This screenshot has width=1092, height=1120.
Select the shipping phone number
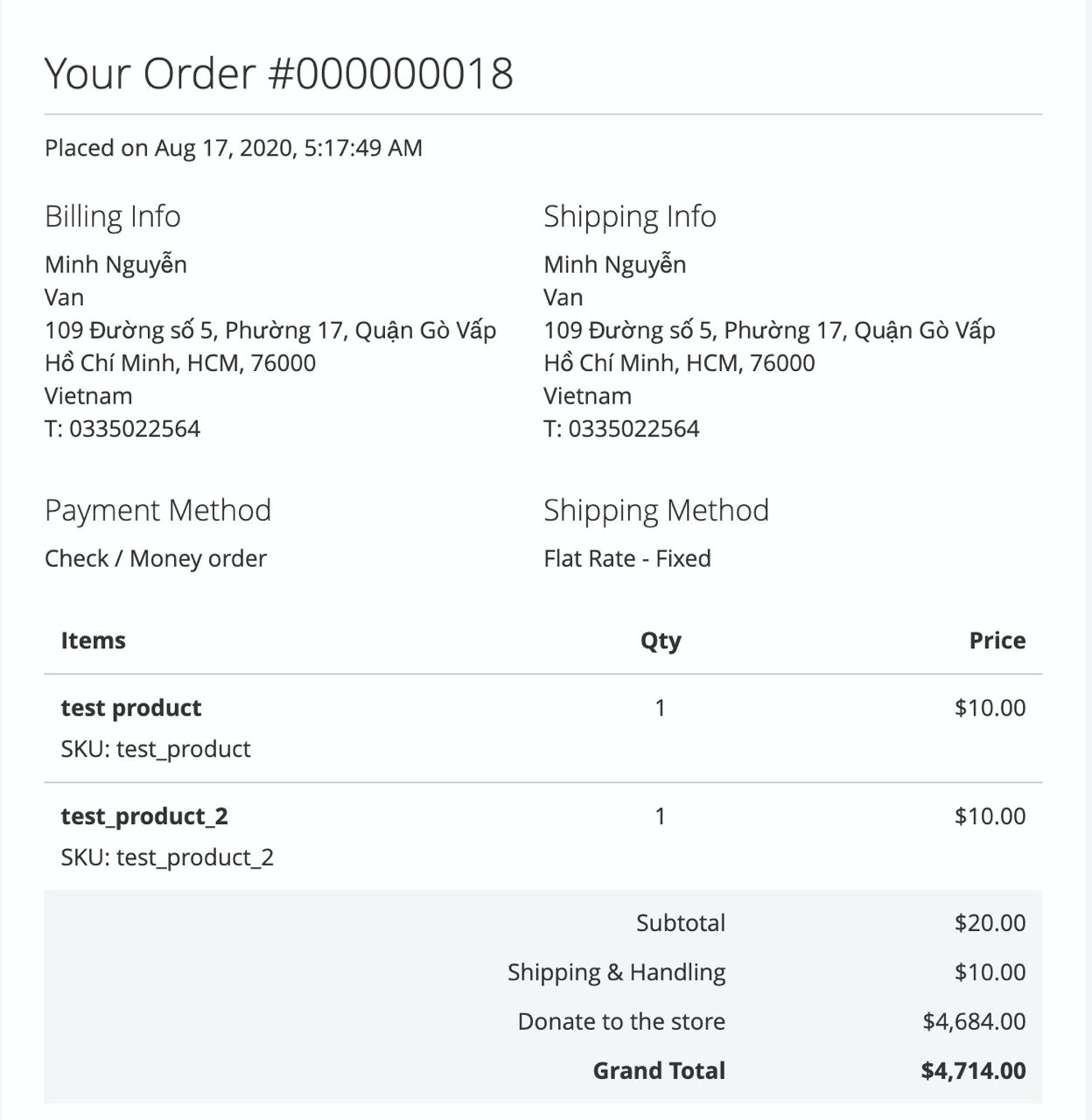coord(633,429)
